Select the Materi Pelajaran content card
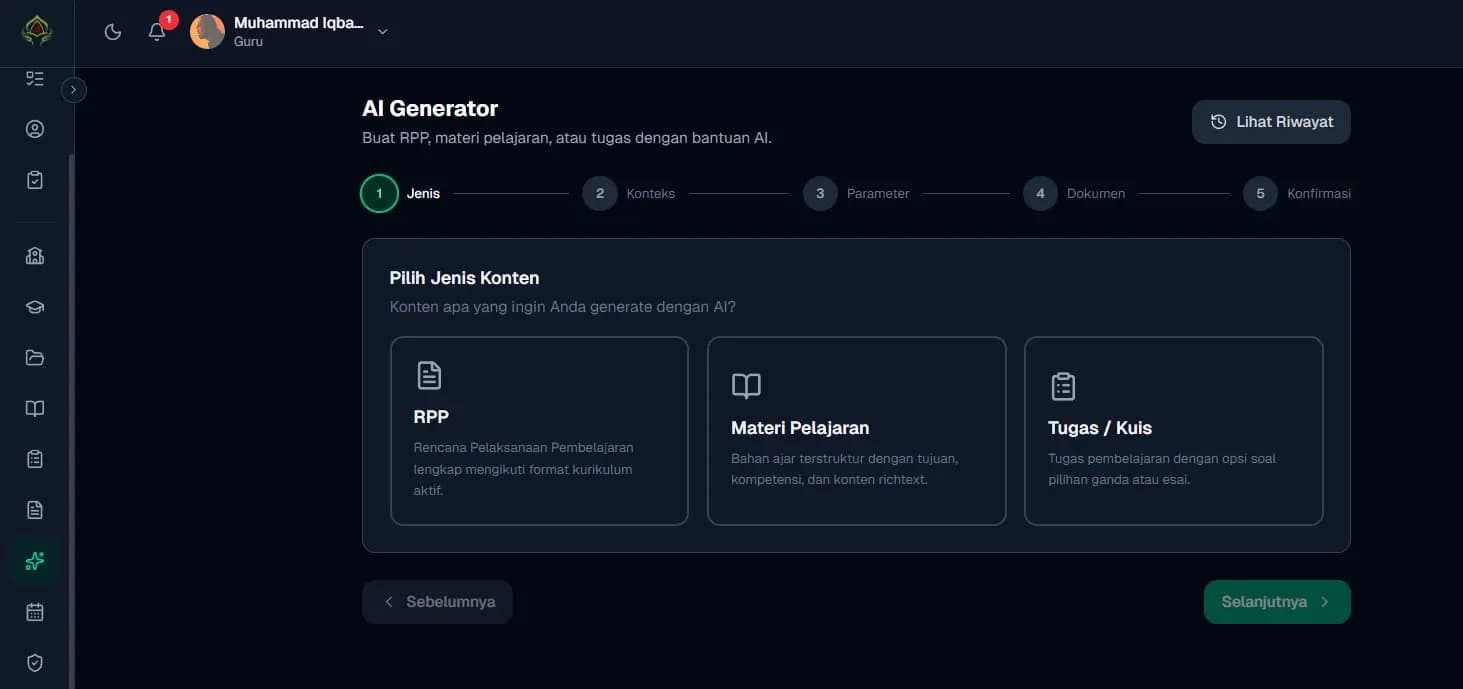This screenshot has width=1463, height=689. [856, 431]
